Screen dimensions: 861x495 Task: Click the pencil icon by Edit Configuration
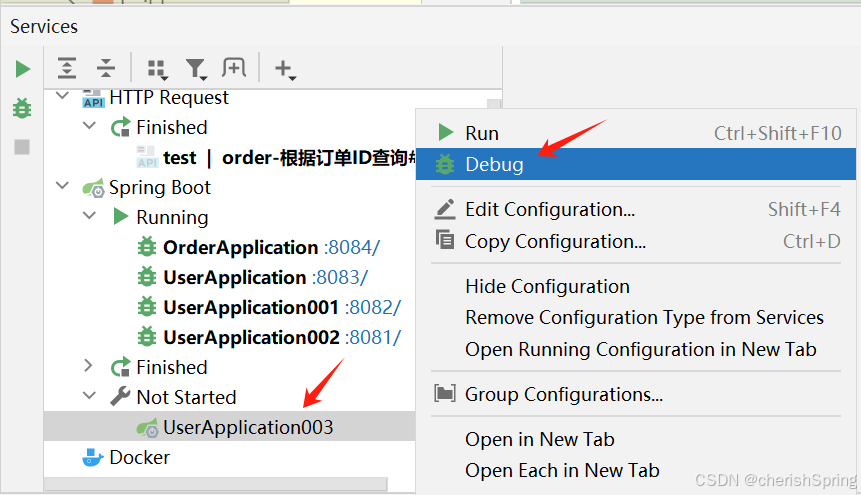point(445,209)
